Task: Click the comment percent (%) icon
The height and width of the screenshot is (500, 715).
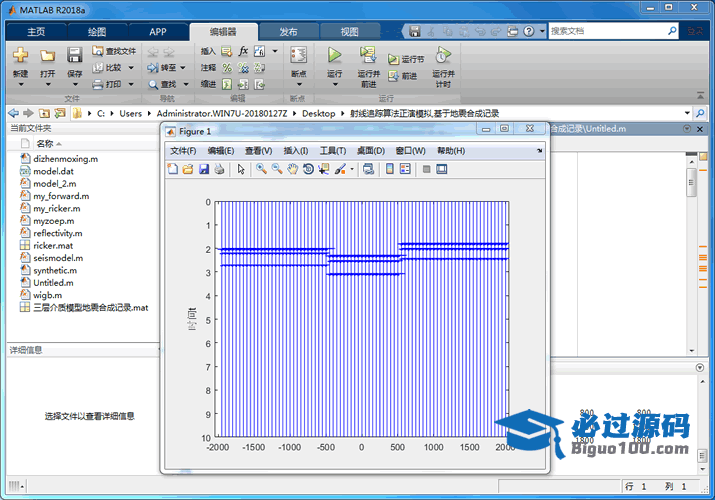Action: [x=227, y=67]
